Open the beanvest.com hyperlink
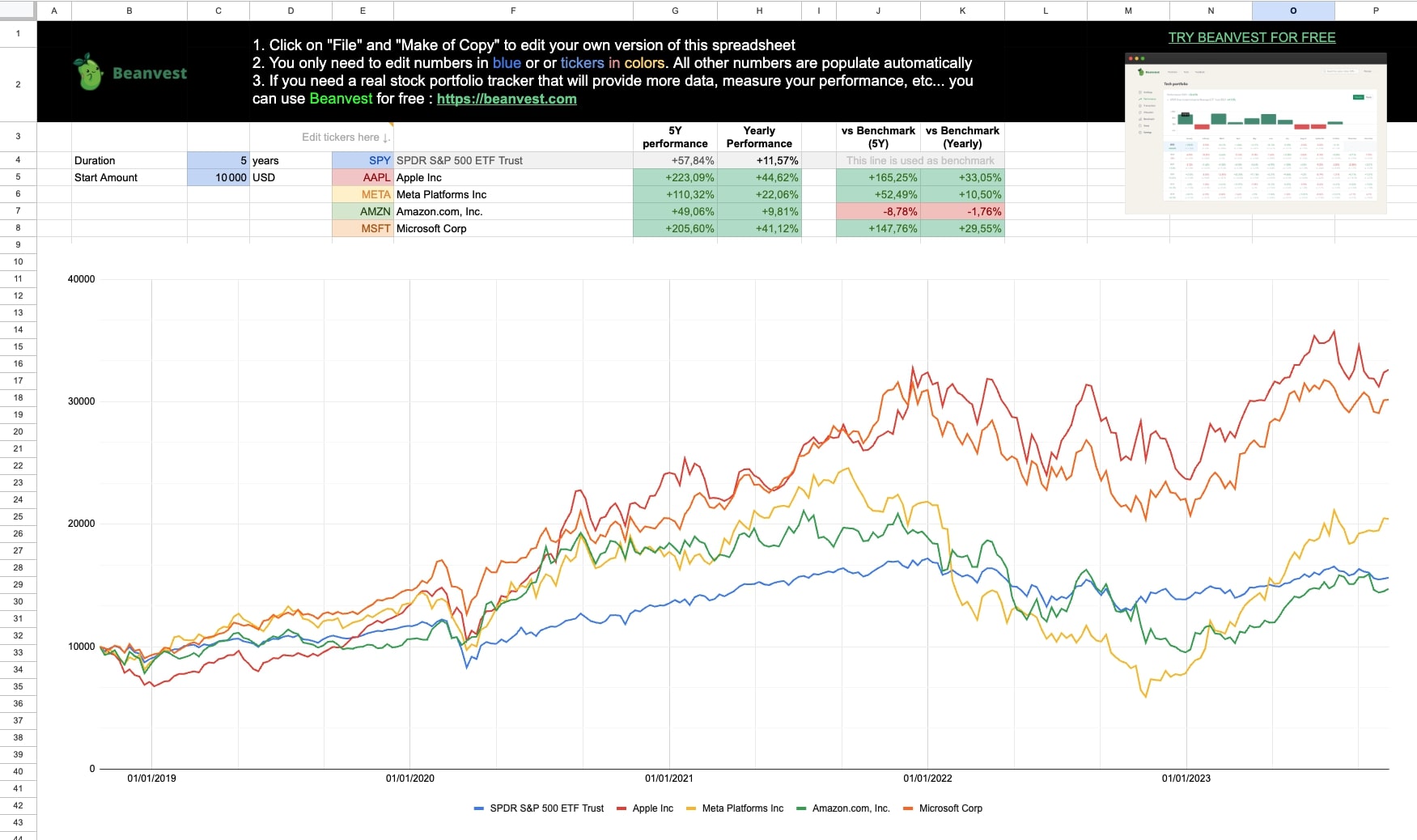This screenshot has height=840, width=1417. (507, 99)
